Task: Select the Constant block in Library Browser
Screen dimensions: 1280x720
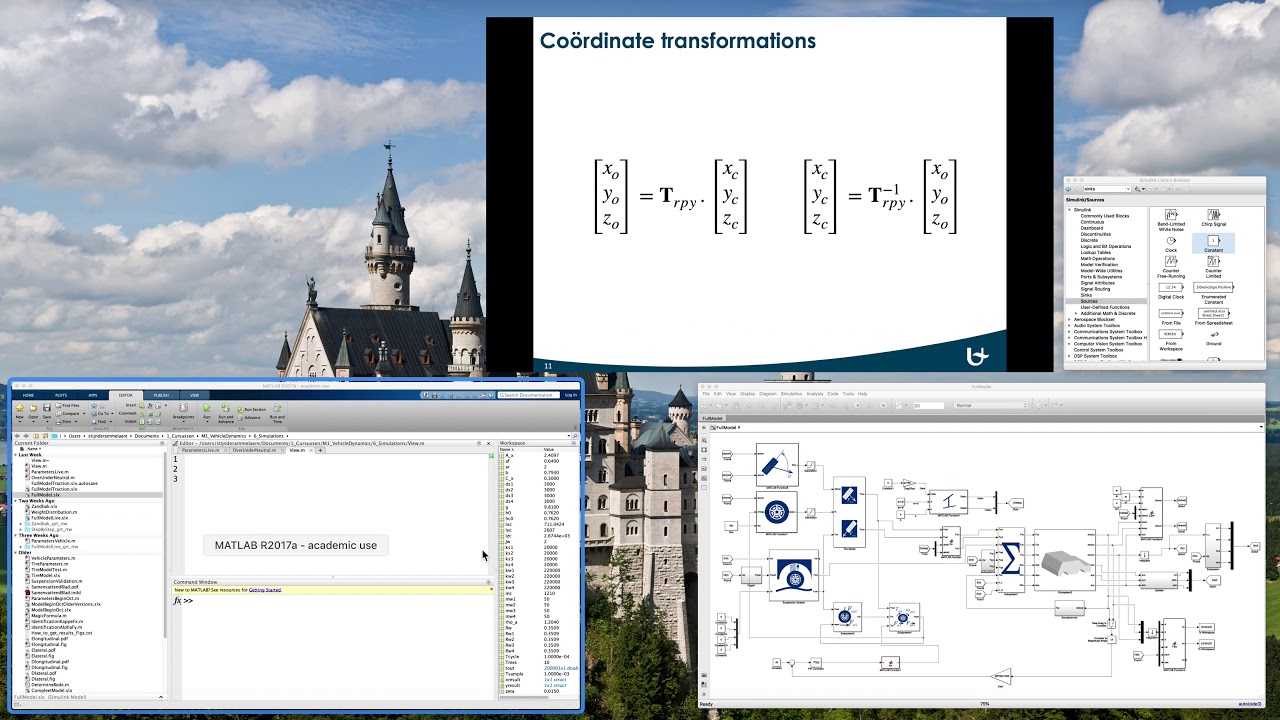Action: pos(1213,241)
